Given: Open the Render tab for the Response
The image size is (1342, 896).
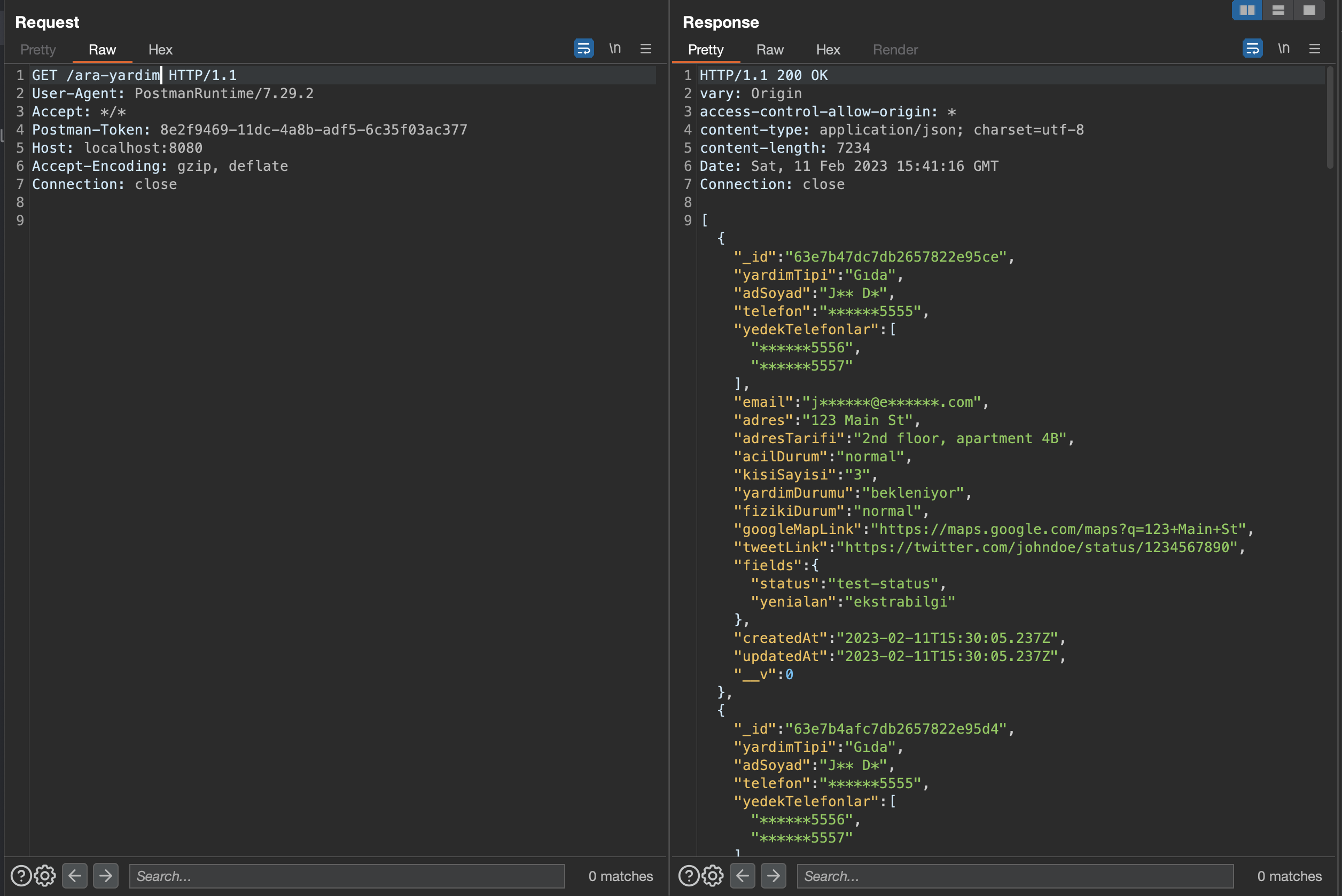Looking at the screenshot, I should pyautogui.click(x=895, y=50).
